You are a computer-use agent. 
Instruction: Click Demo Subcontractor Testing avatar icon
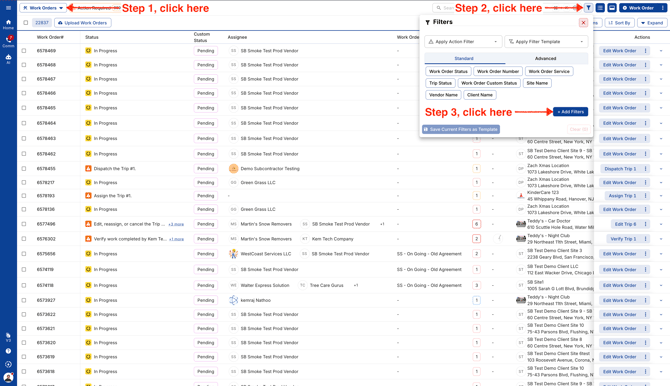point(233,168)
